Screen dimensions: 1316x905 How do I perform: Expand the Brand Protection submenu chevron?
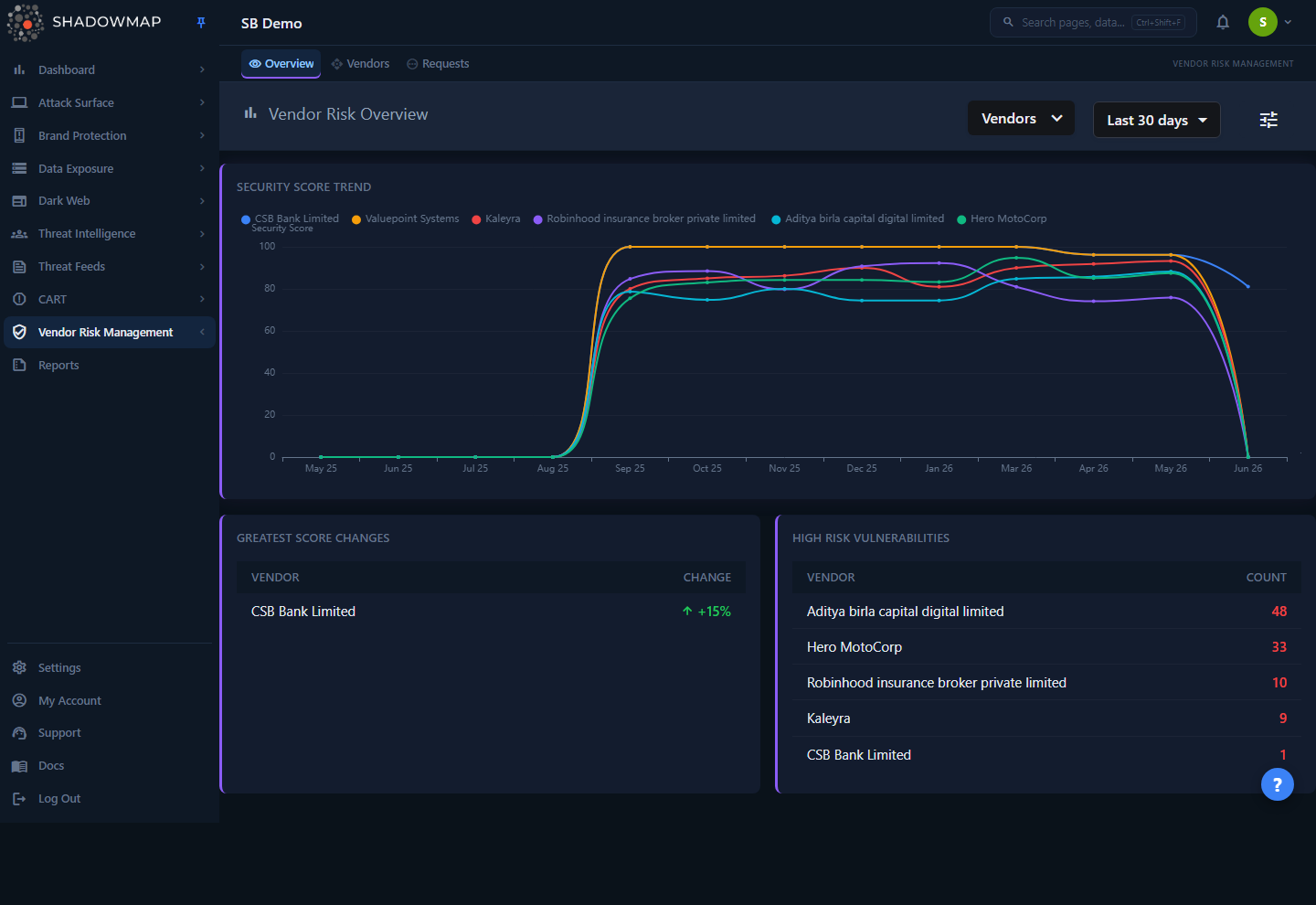(202, 135)
